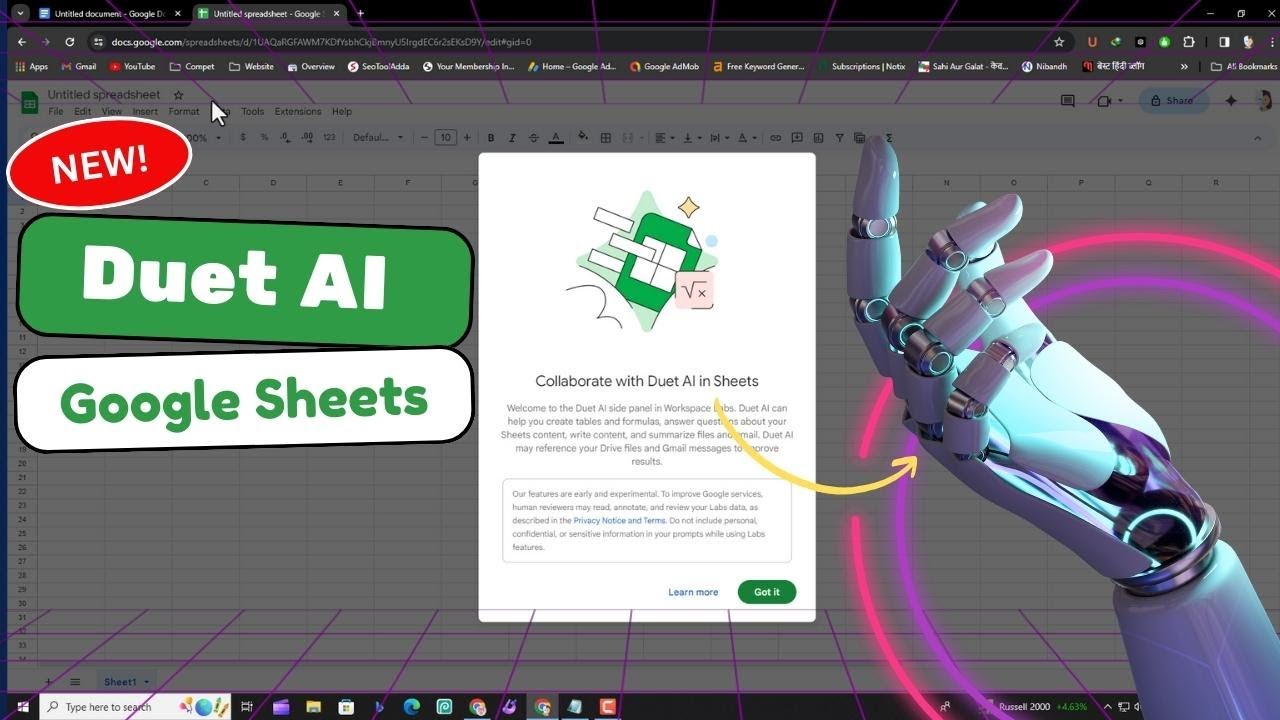Open the all sheets list icon

[75, 682]
